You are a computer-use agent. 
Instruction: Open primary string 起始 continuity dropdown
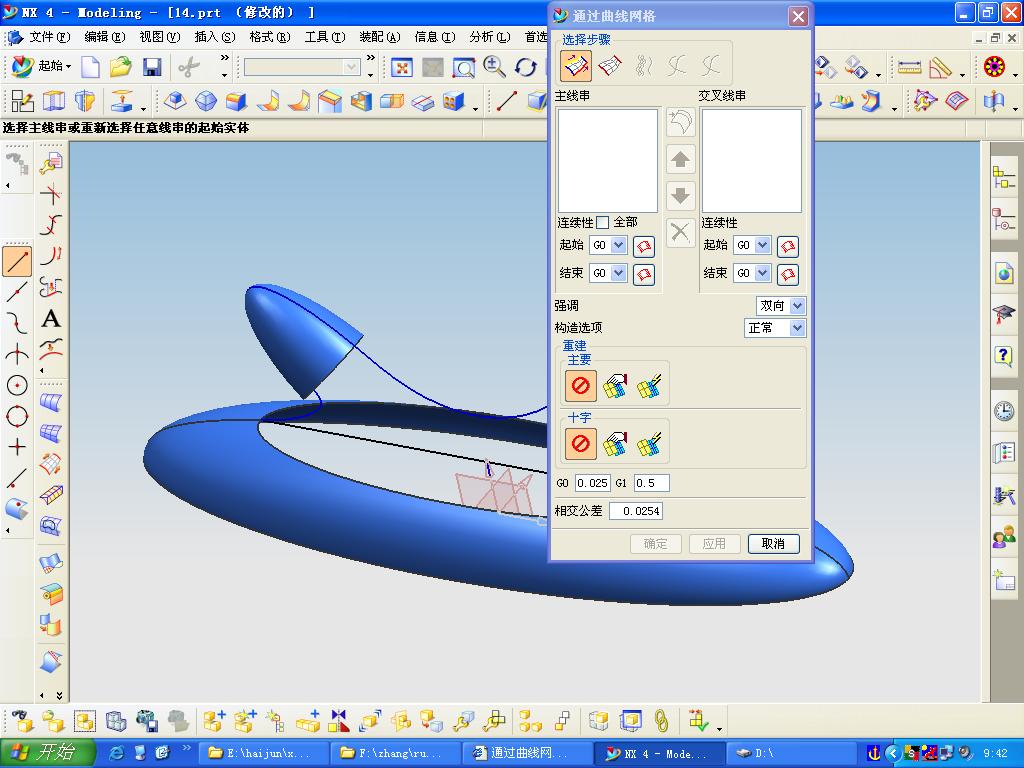coord(618,245)
